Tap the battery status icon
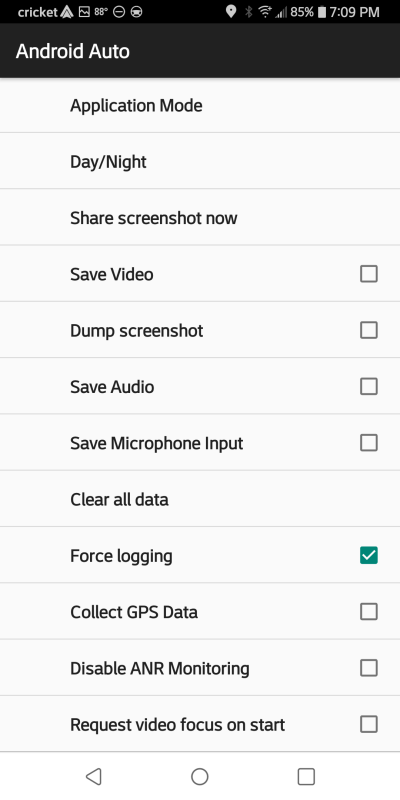Viewport: 400px width, 800px height. [321, 12]
